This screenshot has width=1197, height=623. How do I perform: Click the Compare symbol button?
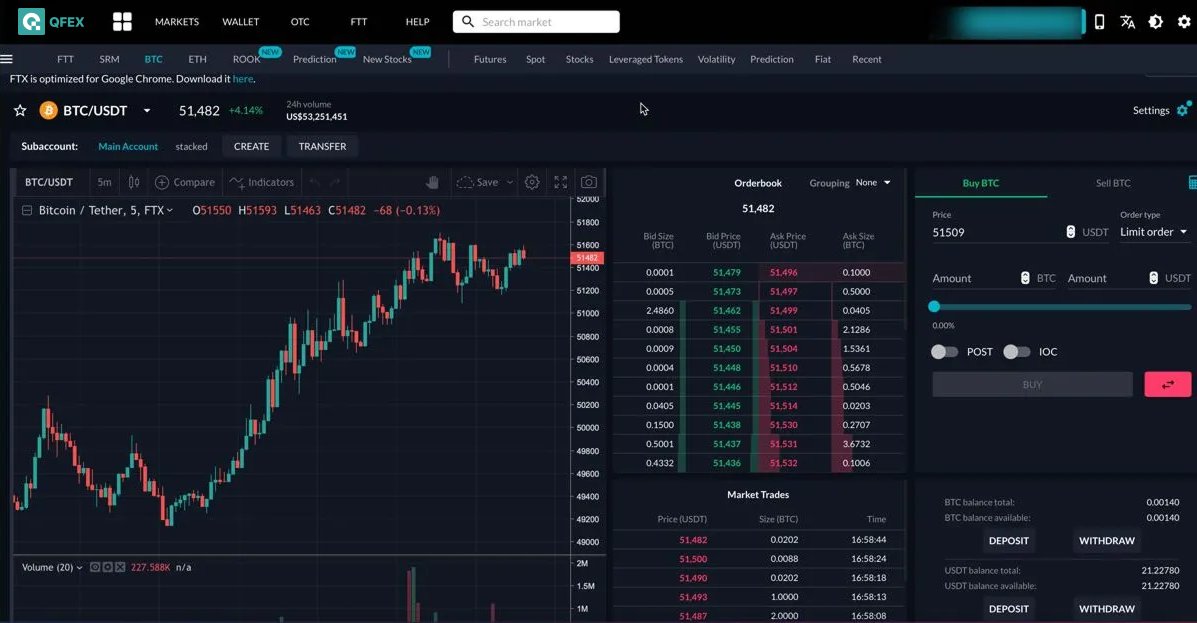(x=185, y=182)
